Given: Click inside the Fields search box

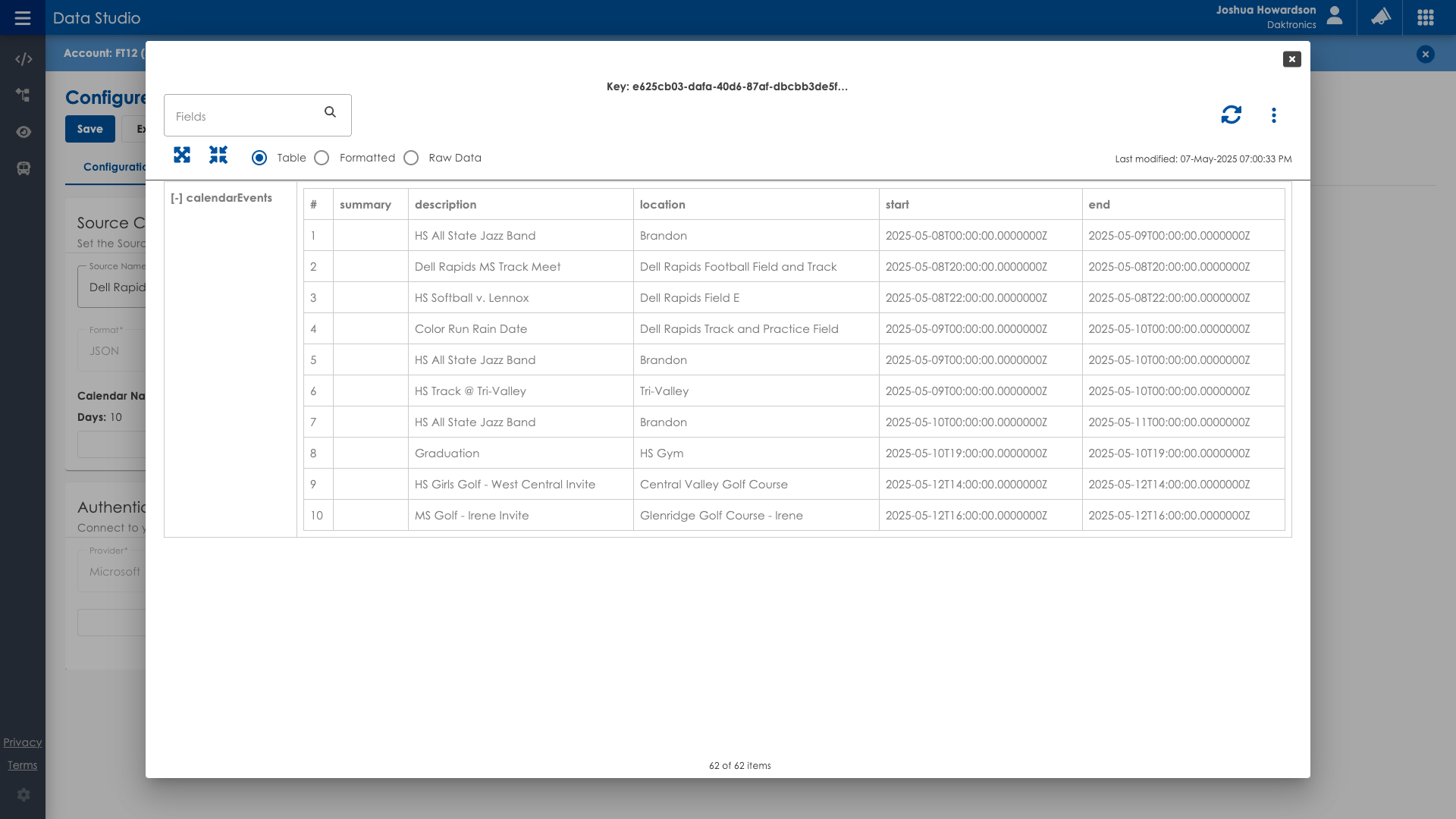Looking at the screenshot, I should pyautogui.click(x=243, y=115).
